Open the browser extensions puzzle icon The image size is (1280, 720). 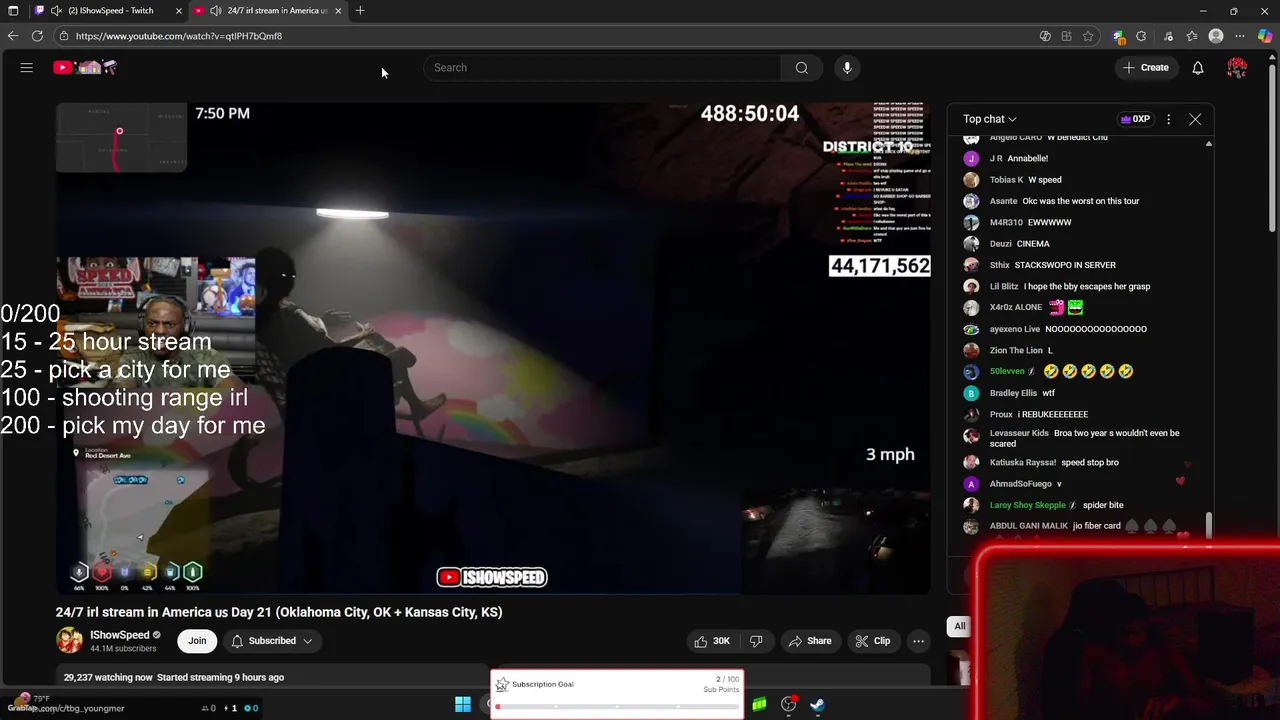coord(1141,36)
